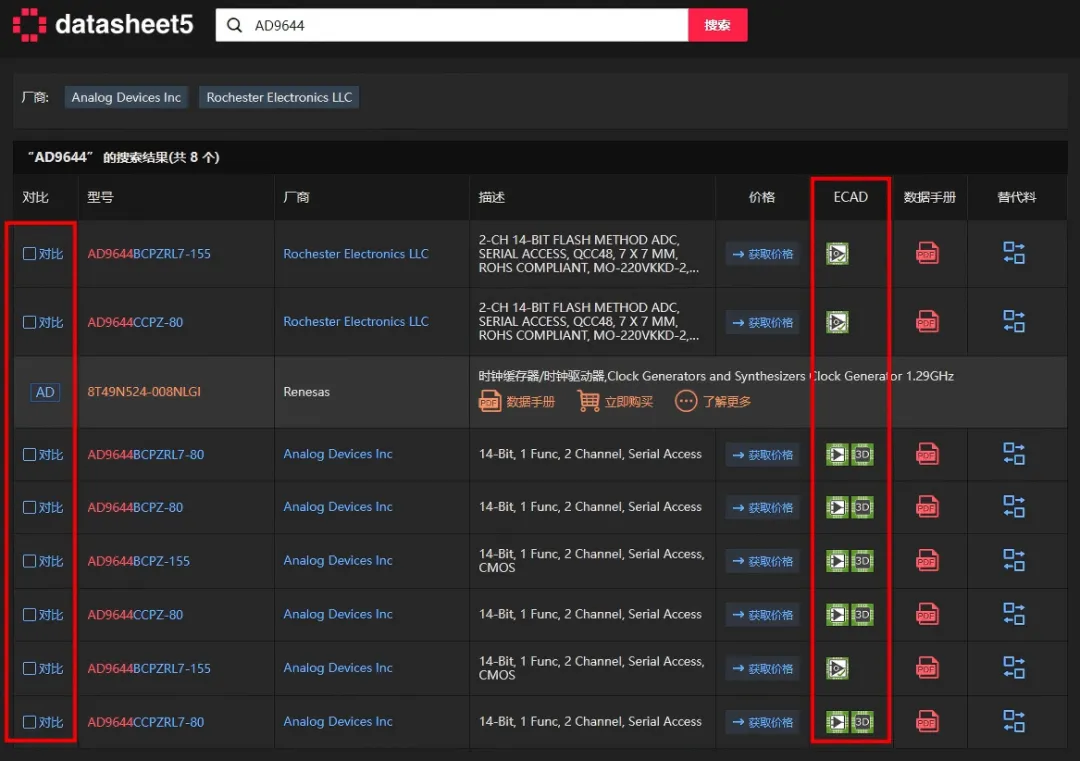Click the ECAD column header

[x=850, y=197]
